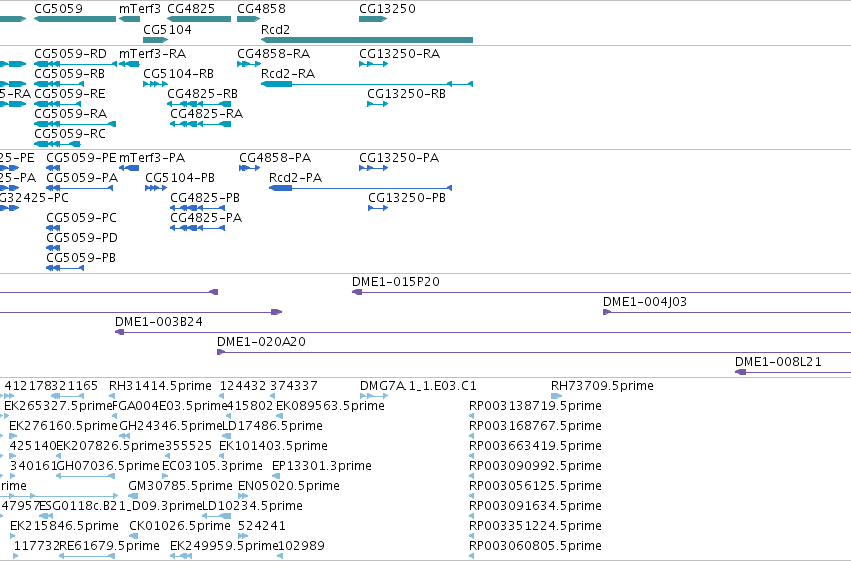Select the LD10234.5prime EST label
This screenshot has height=561, width=851.
coord(253,507)
